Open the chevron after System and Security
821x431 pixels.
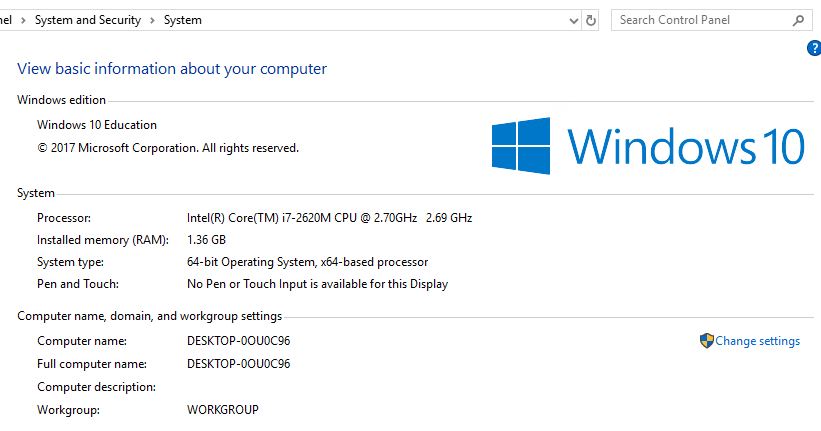point(152,20)
